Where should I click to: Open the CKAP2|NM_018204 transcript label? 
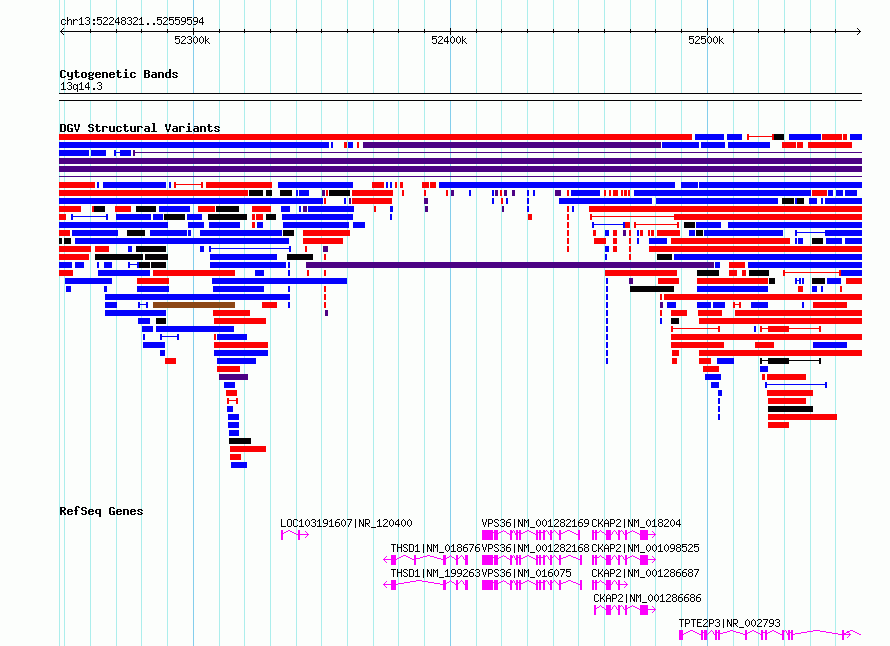coord(636,523)
